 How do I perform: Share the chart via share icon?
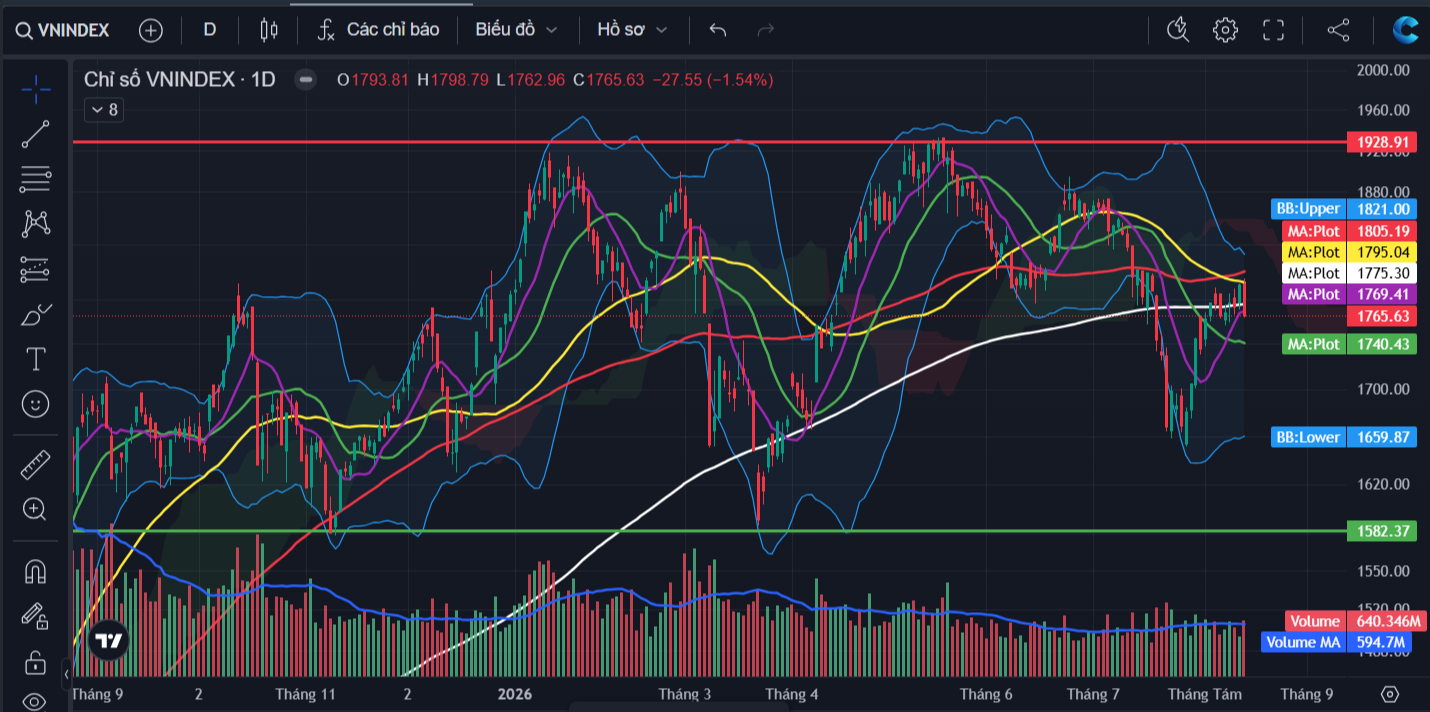(x=1338, y=30)
